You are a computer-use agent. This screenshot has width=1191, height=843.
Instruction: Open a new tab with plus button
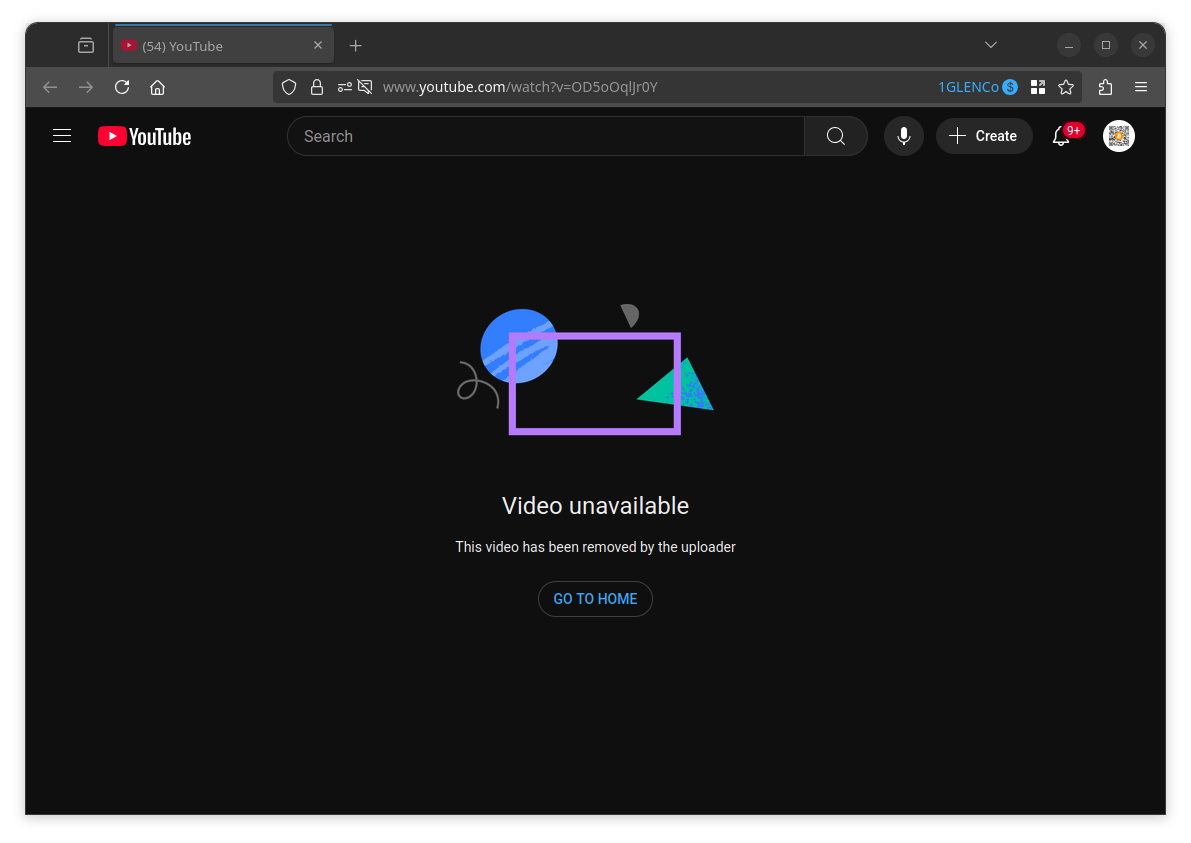pos(355,46)
